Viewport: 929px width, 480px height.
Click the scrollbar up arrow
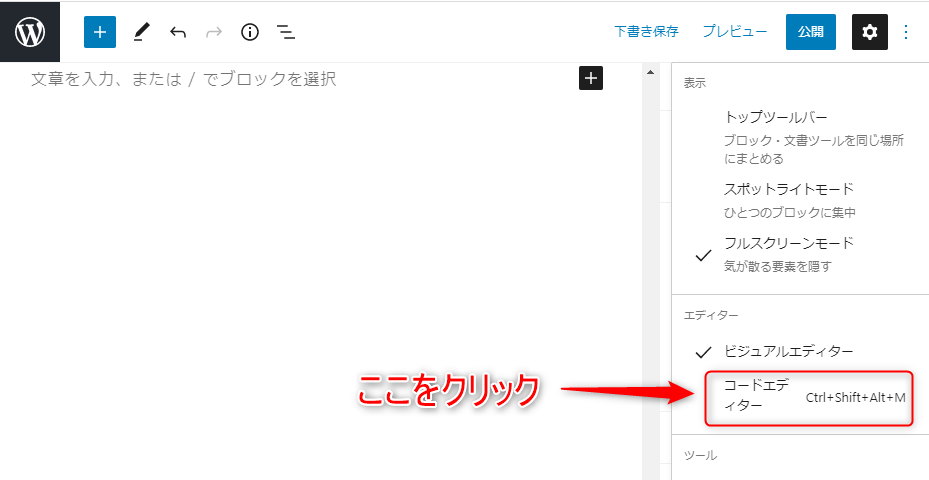click(x=650, y=72)
